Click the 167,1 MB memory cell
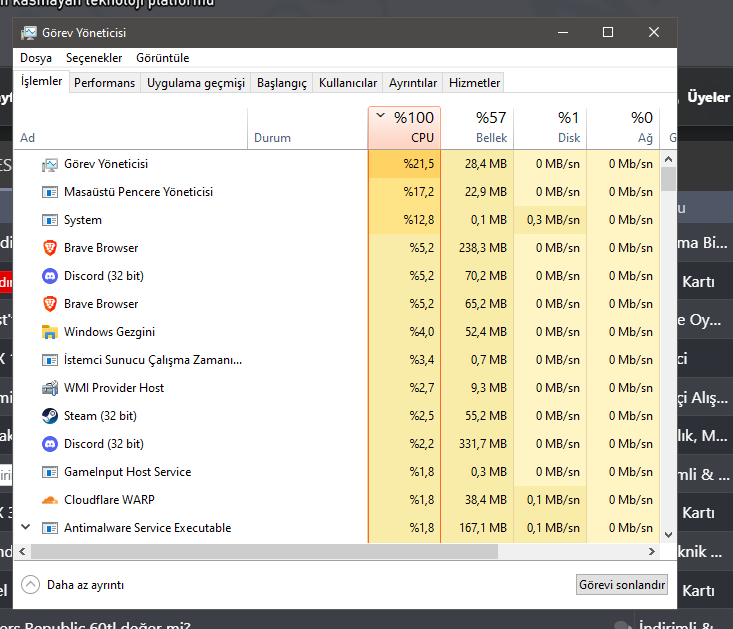This screenshot has width=733, height=629. click(x=477, y=528)
